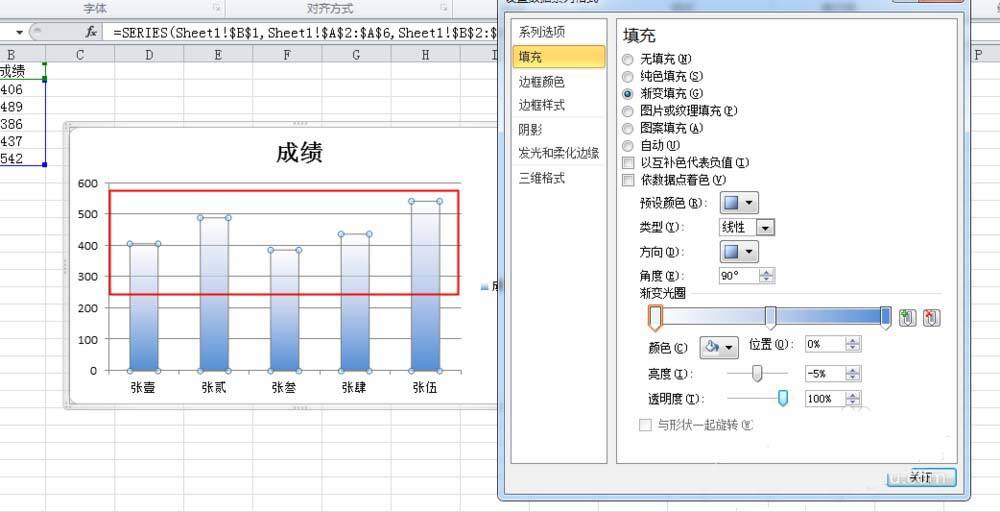Screen dimensions: 1000x512
Task: Select the chart title 成绩
Action: (x=299, y=153)
